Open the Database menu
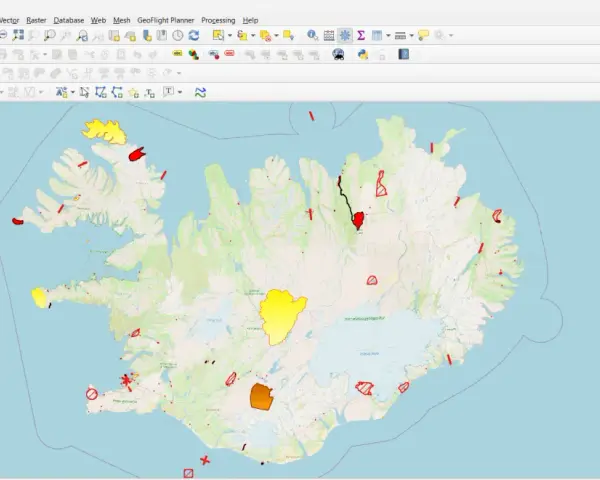Screen dimensions: 600x480 coord(69,20)
